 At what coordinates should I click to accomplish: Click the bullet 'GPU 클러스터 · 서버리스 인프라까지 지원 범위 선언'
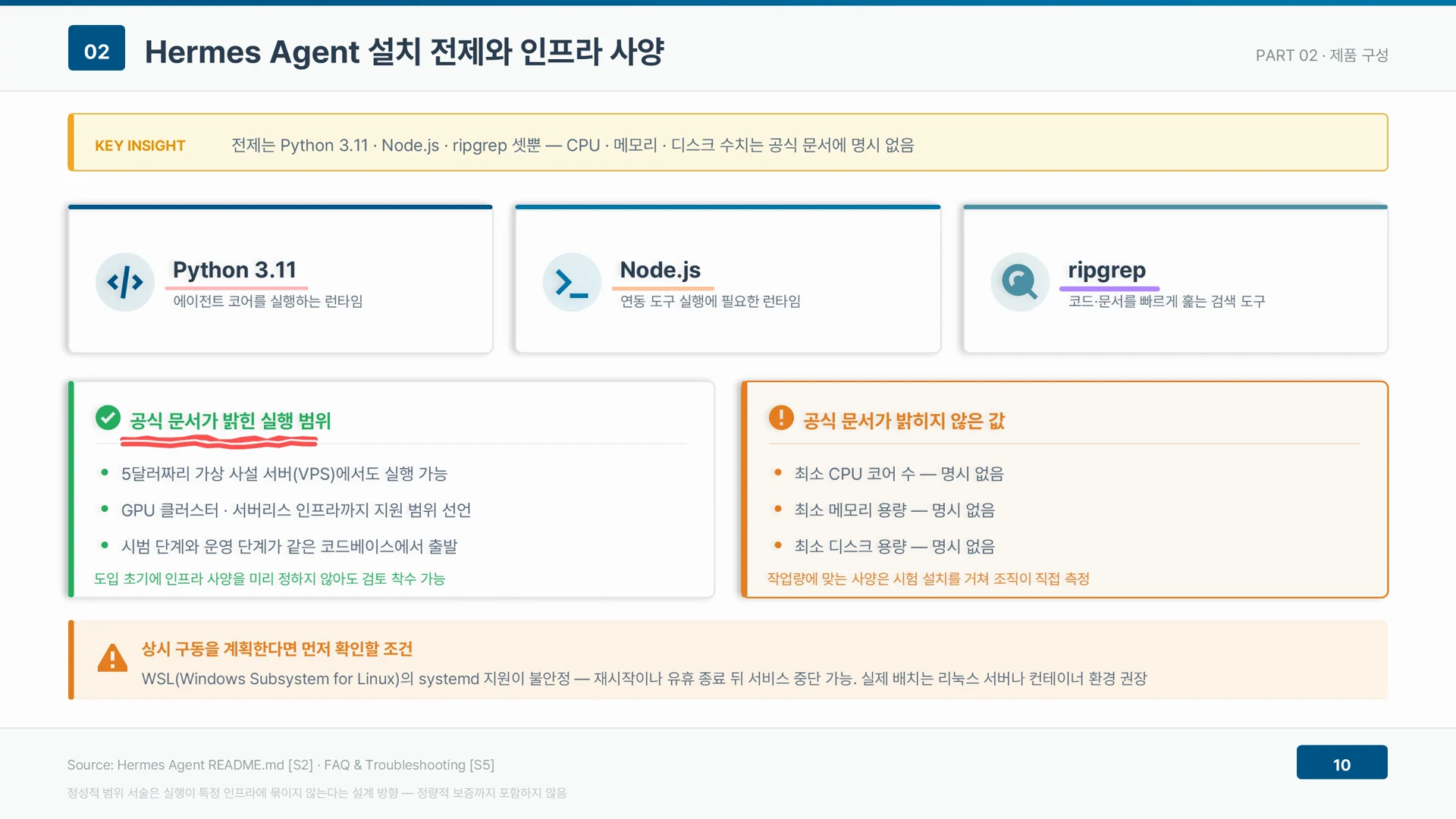click(296, 510)
